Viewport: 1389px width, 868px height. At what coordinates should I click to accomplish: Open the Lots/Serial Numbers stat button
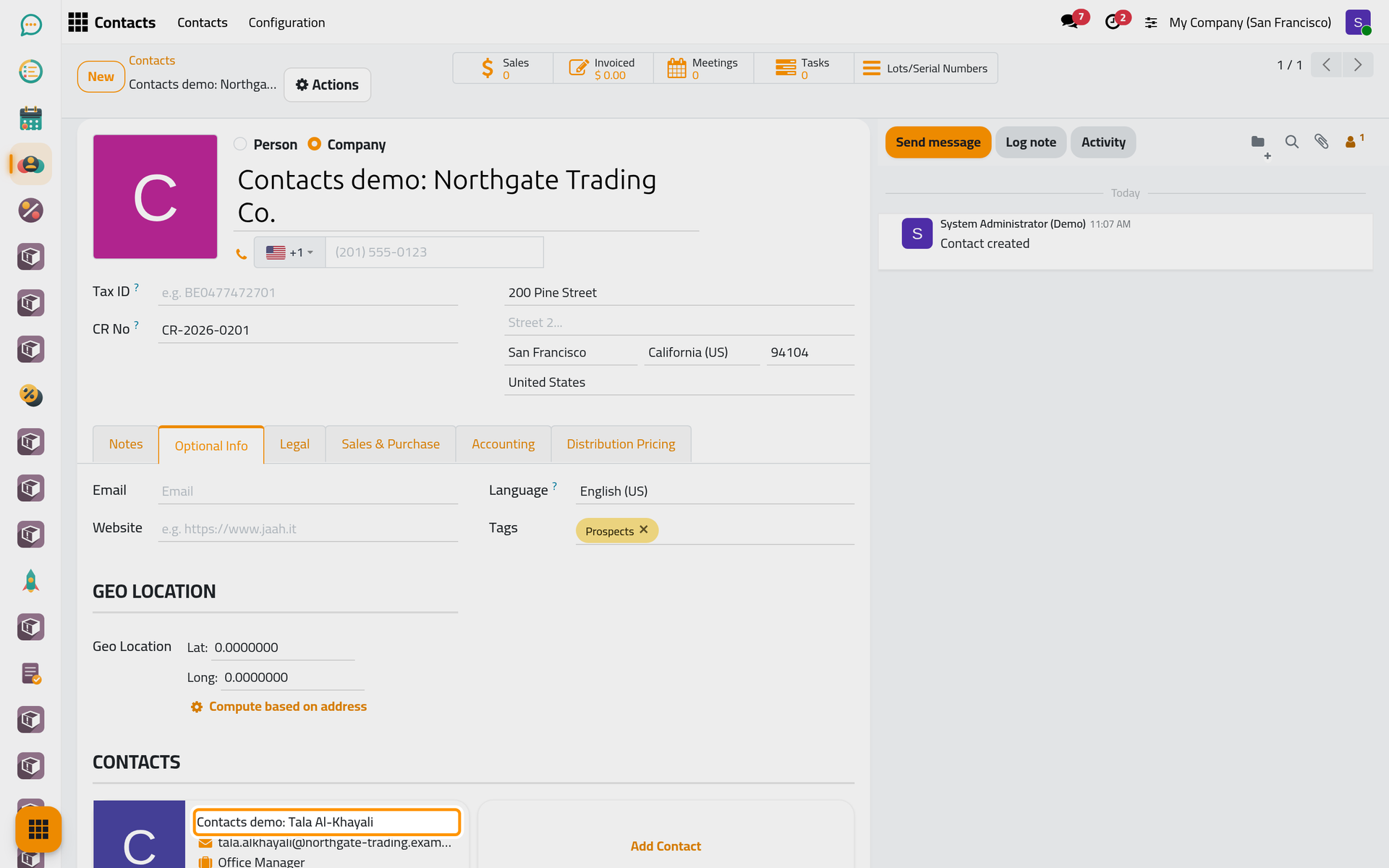point(926,68)
